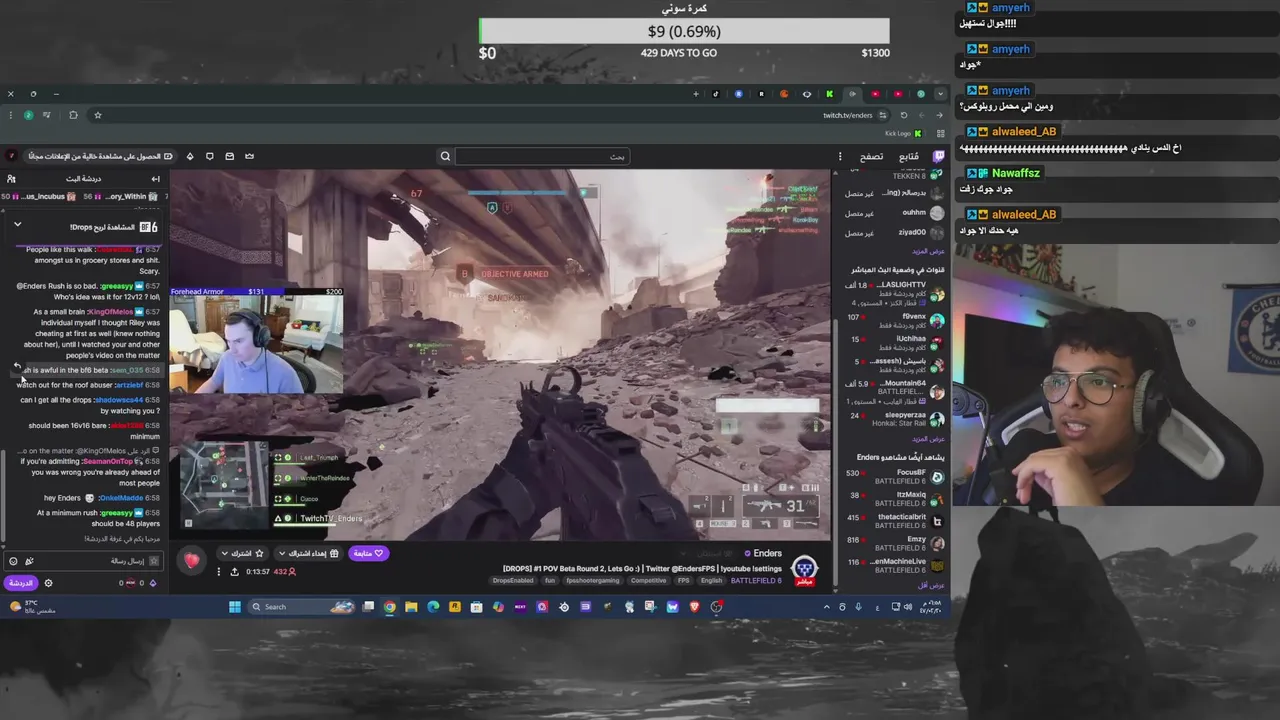Switch to the first YouTube browser tab
Image resolution: width=1280 pixels, height=720 pixels.
click(x=876, y=94)
